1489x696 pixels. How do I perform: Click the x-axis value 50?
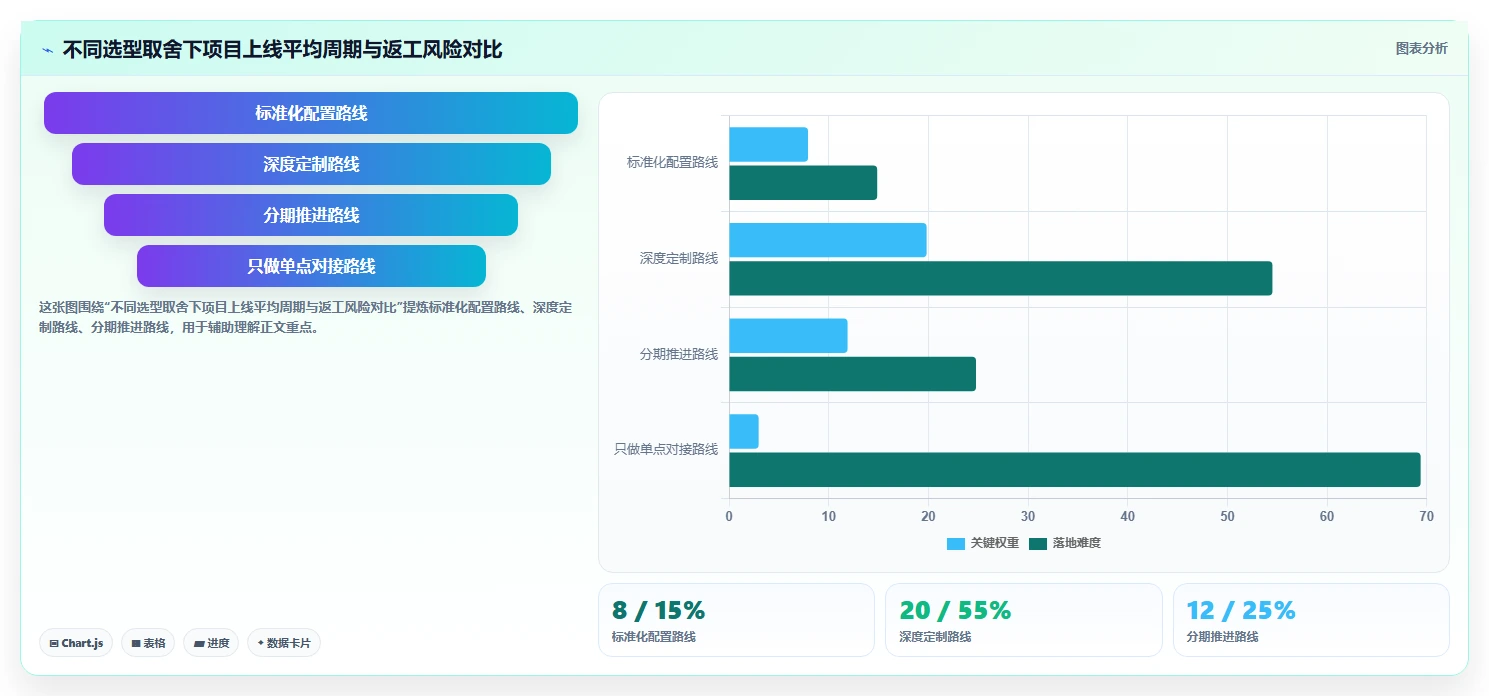tap(1227, 516)
